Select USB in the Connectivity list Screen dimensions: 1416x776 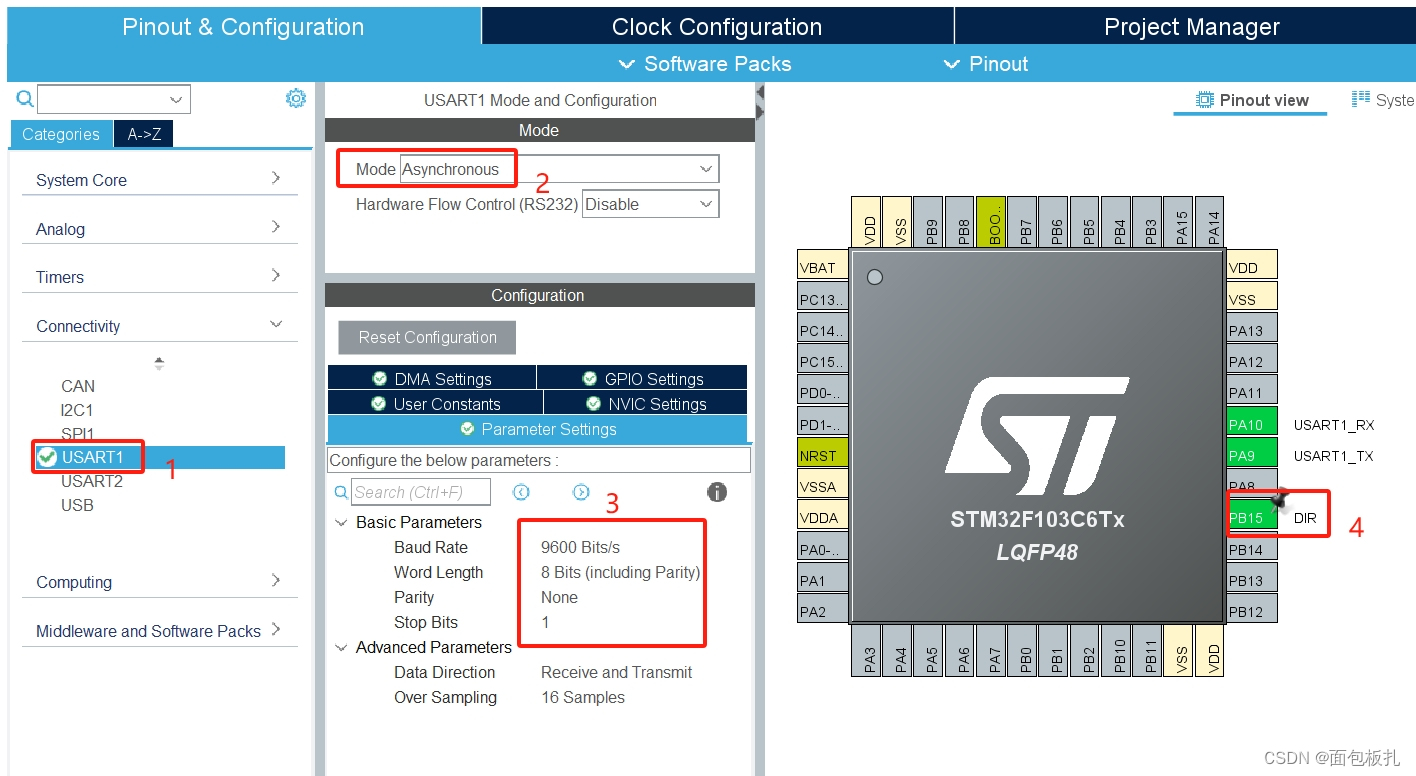77,505
